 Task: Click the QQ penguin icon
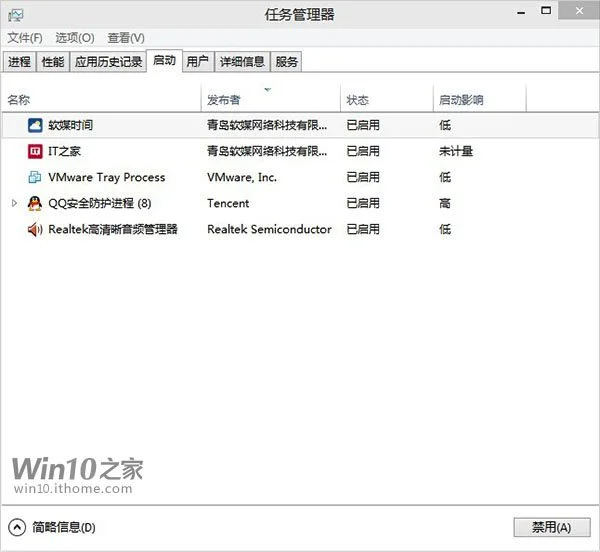click(35, 203)
